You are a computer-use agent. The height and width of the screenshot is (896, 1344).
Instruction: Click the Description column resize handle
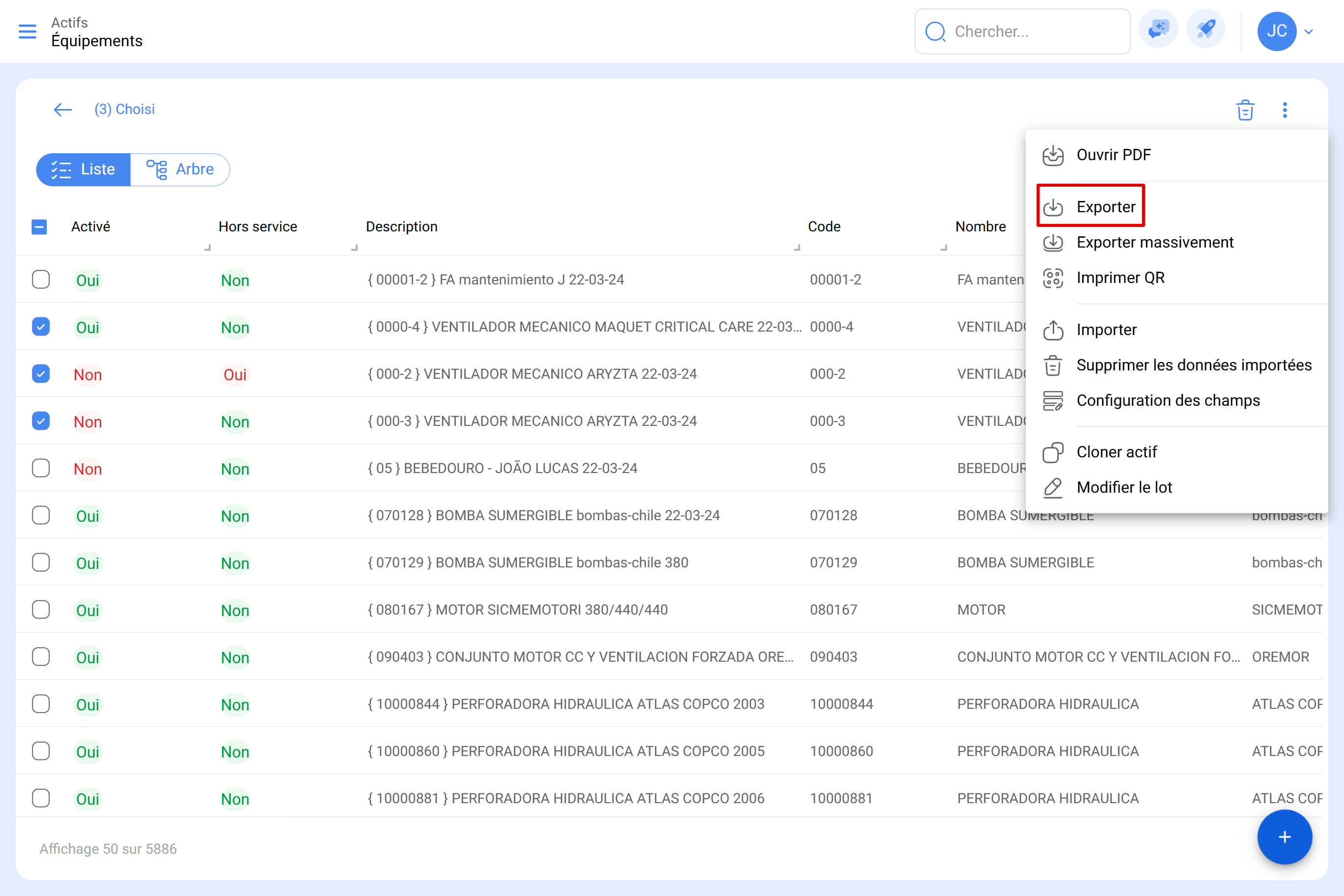click(797, 248)
